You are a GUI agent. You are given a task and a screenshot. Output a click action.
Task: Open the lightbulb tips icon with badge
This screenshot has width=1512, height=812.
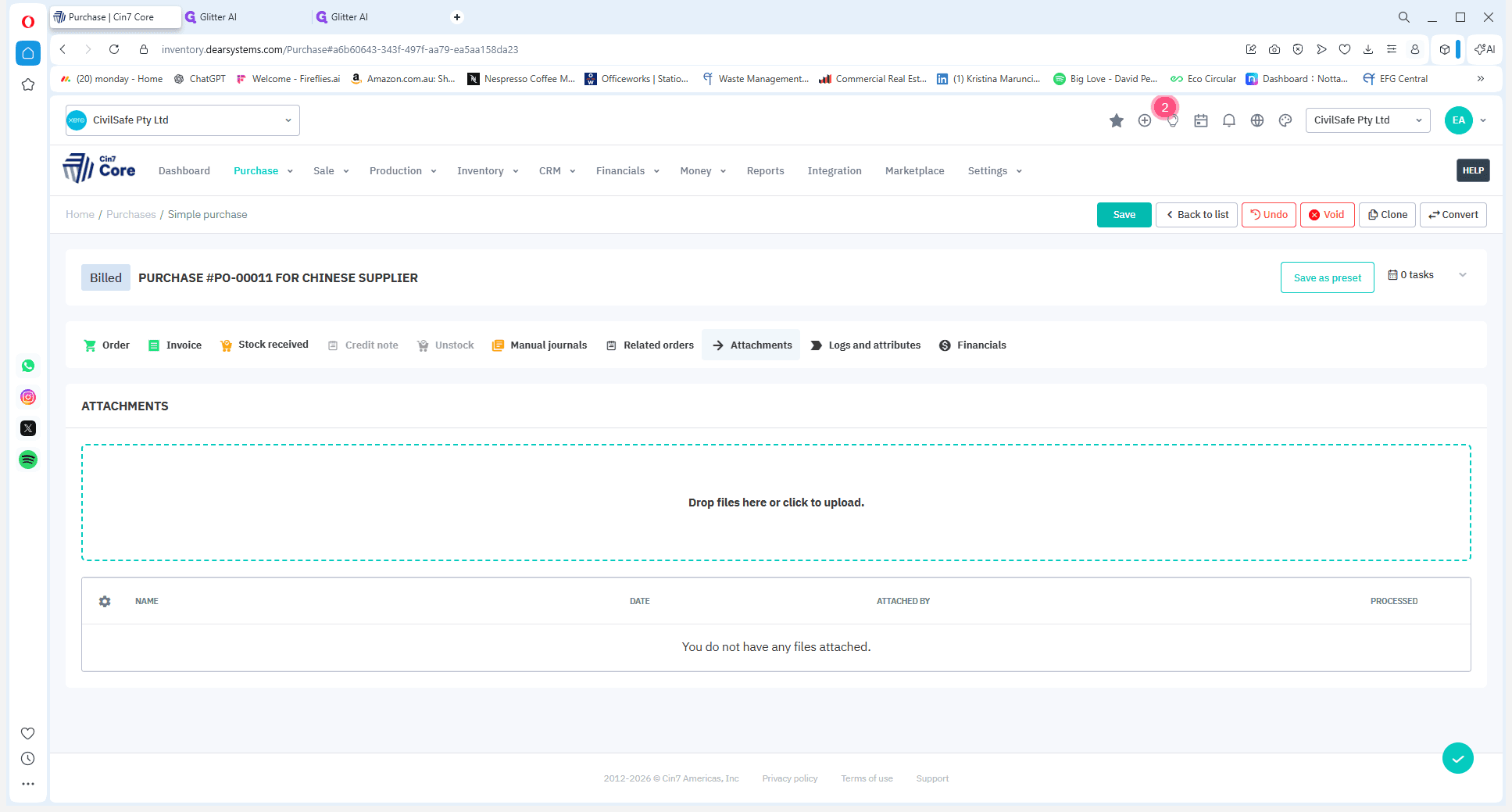tap(1172, 121)
